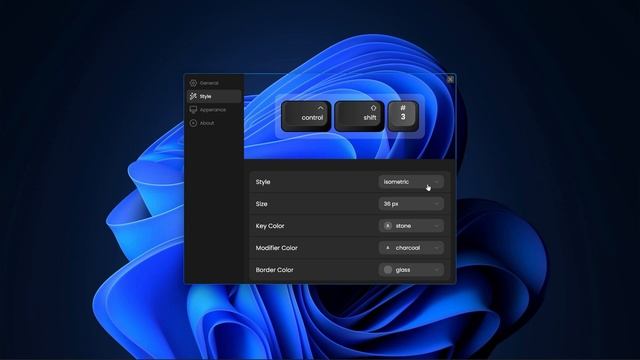
Task: Open the About section
Action: (x=214, y=123)
